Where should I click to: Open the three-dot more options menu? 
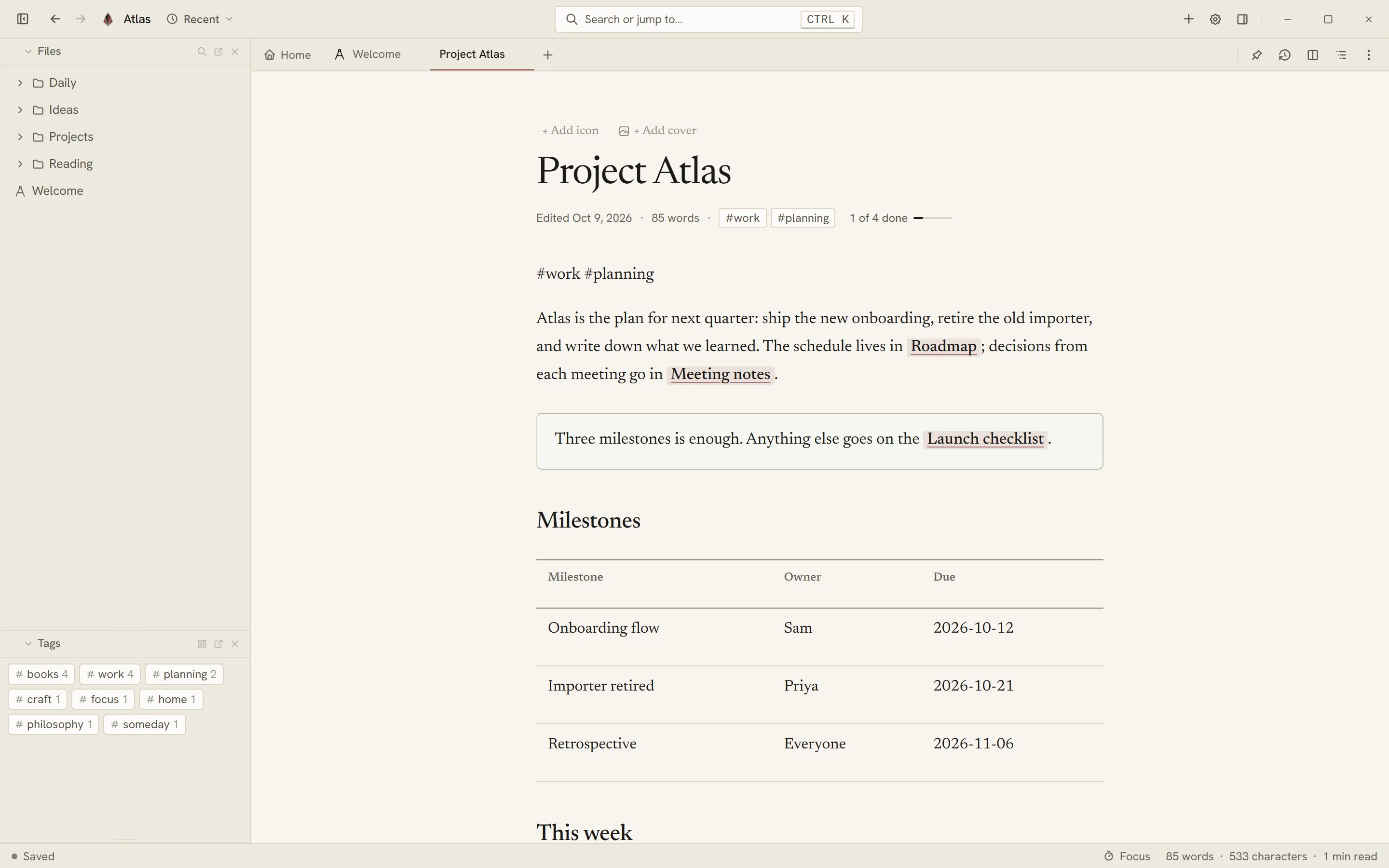tap(1369, 54)
